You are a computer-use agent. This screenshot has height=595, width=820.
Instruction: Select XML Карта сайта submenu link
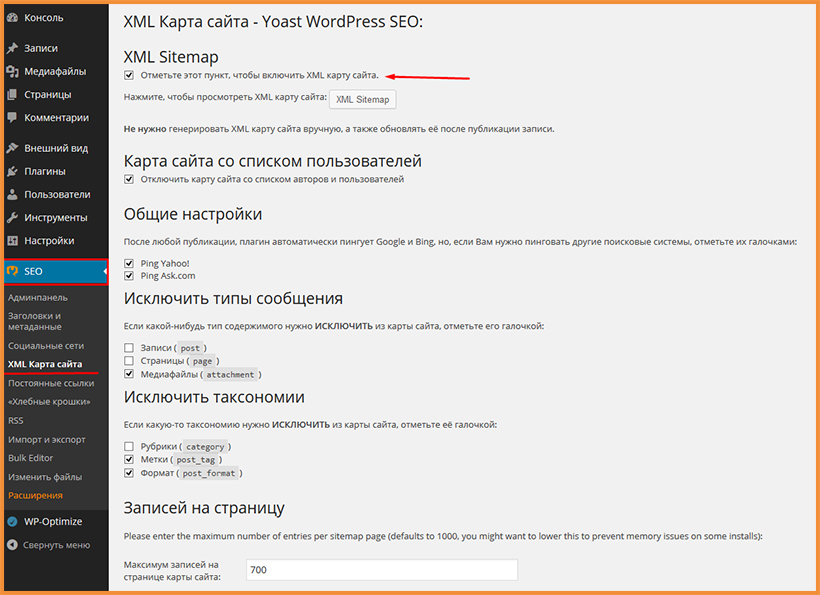tap(45, 364)
